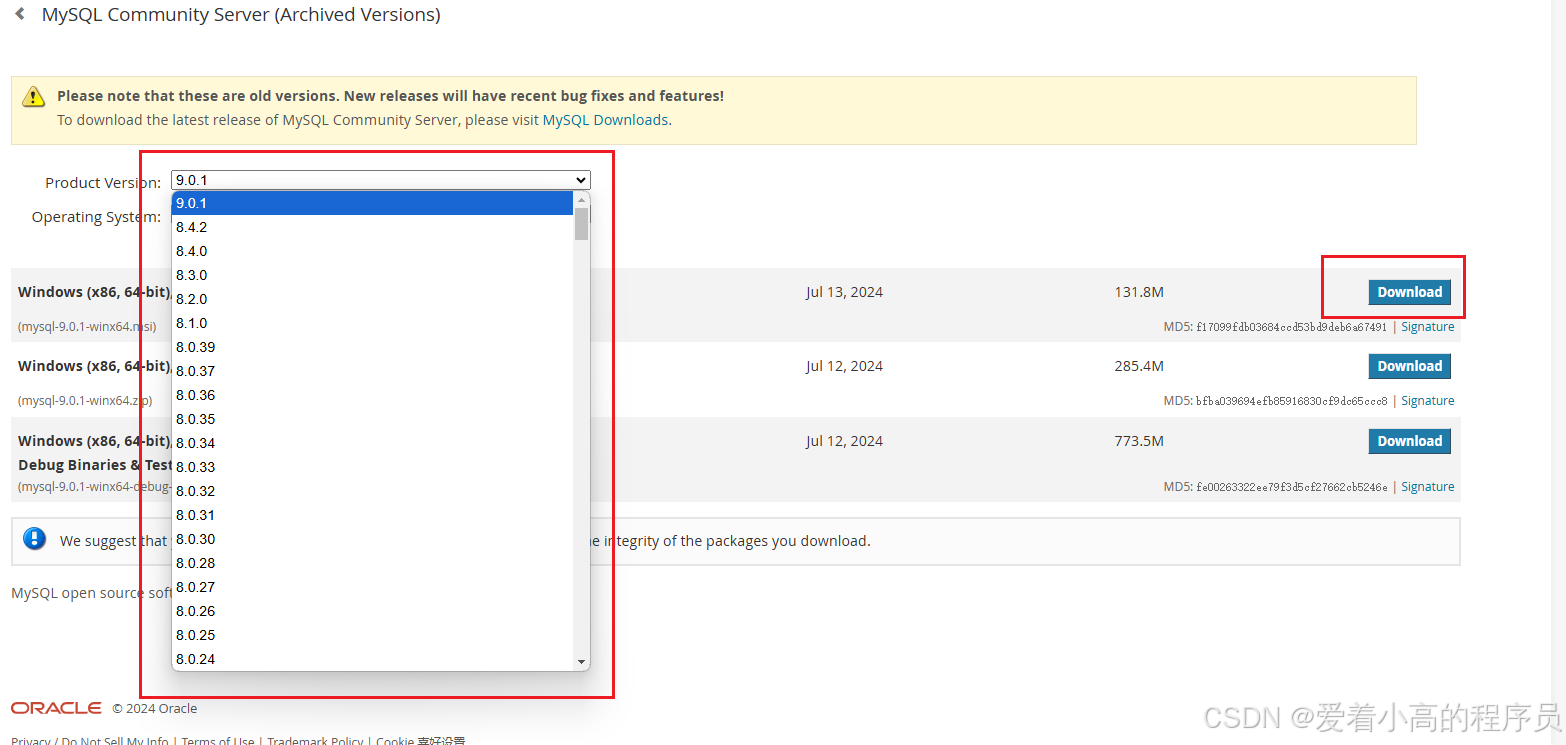This screenshot has width=1566, height=745.
Task: Select 8.0.25 from the version options
Action: coord(372,635)
